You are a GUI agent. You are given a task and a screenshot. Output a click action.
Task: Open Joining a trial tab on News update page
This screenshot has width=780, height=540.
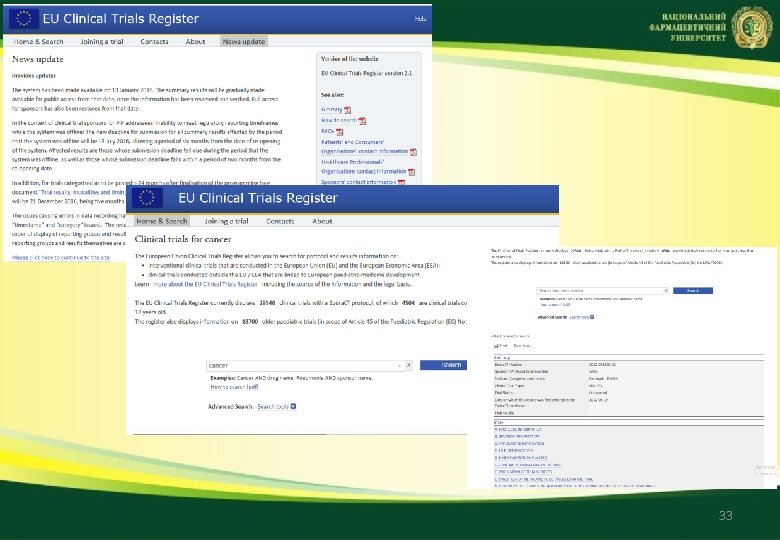(x=102, y=41)
